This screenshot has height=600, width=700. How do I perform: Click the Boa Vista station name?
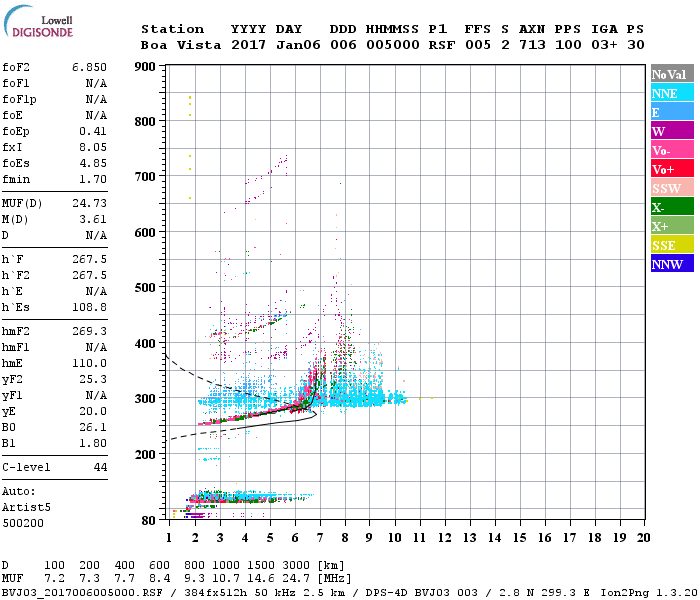coord(181,45)
